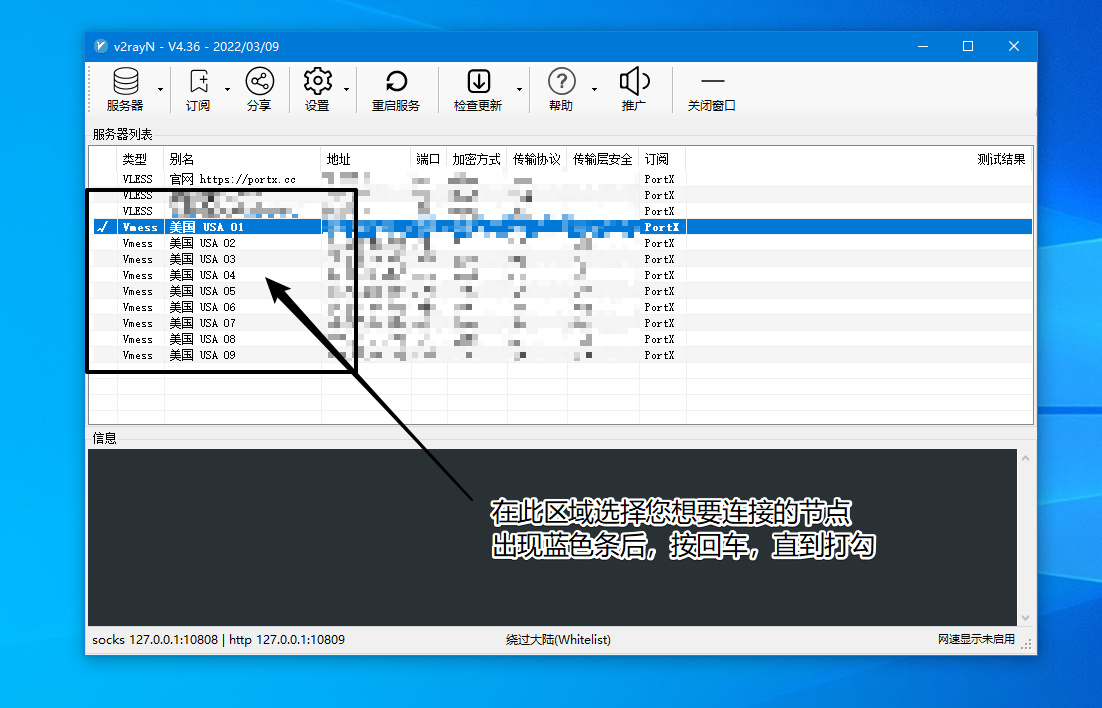The image size is (1102, 708).
Task: Click the 分享 (Share) icon
Action: [259, 82]
